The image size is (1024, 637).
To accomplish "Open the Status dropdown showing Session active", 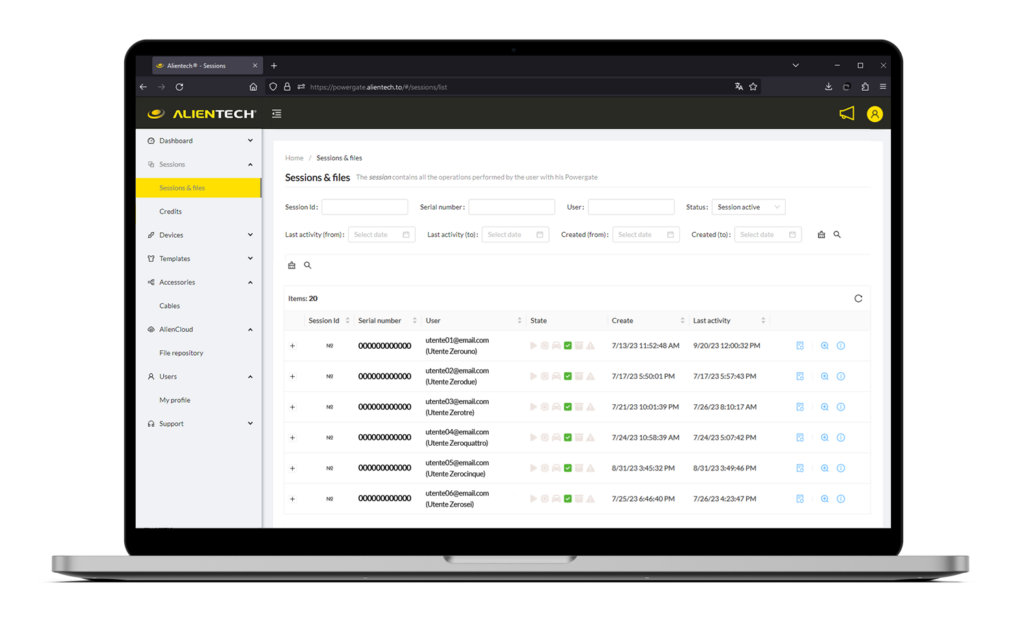I will 748,207.
